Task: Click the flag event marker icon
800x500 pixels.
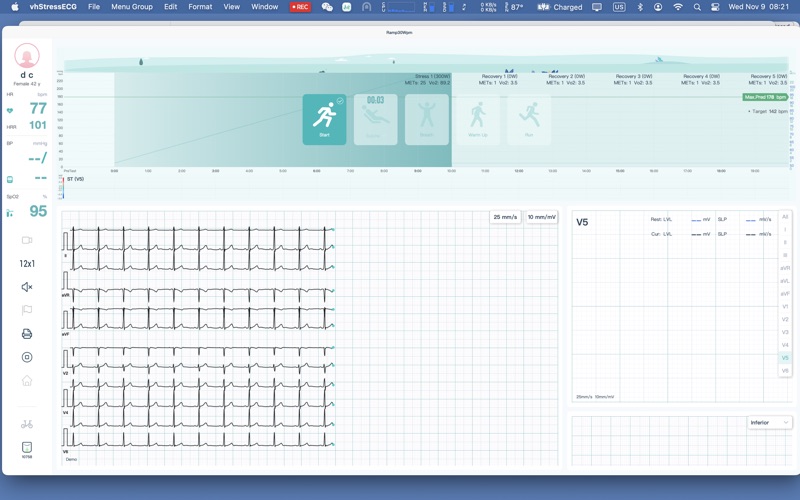Action: (x=27, y=310)
